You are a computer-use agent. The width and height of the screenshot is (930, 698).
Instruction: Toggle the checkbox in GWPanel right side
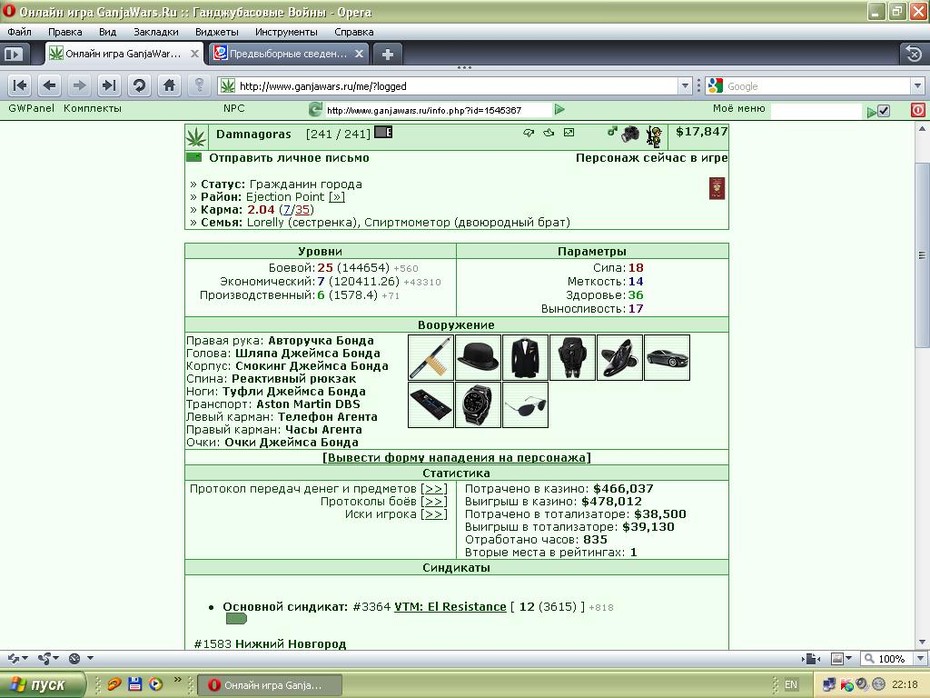[883, 111]
